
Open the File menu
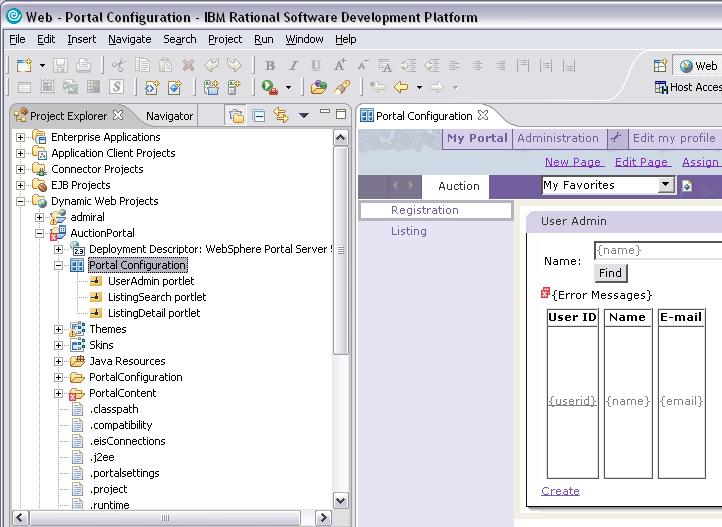(17, 40)
